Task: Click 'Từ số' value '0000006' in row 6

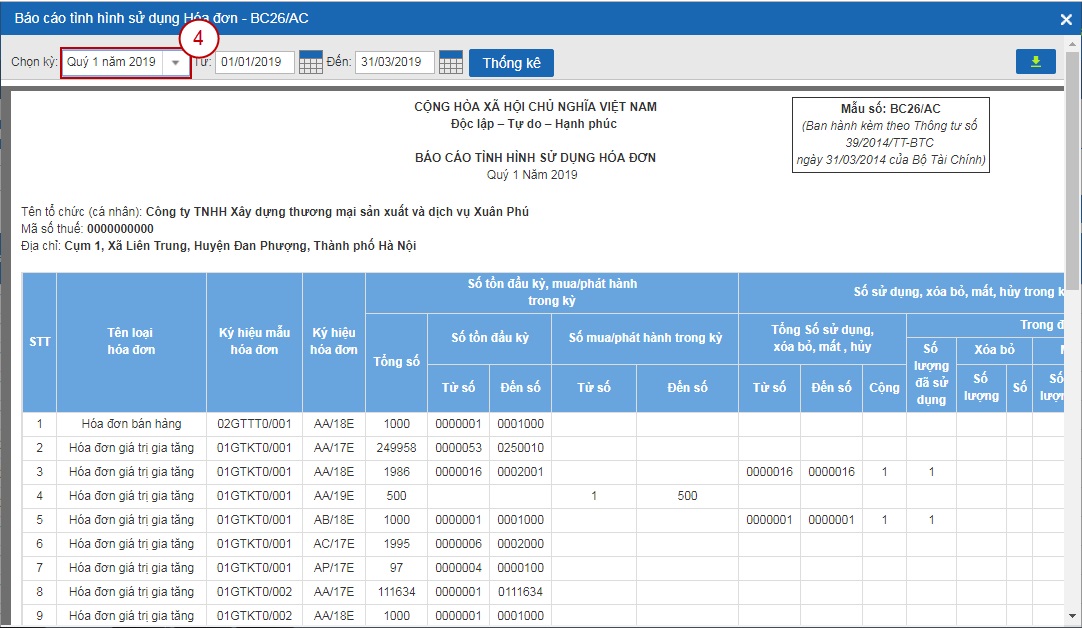Action: pyautogui.click(x=458, y=544)
